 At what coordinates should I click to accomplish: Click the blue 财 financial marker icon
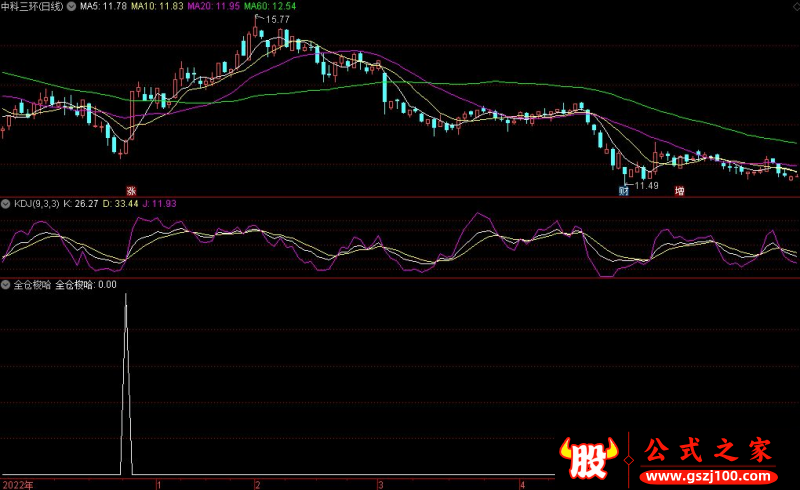click(x=624, y=190)
